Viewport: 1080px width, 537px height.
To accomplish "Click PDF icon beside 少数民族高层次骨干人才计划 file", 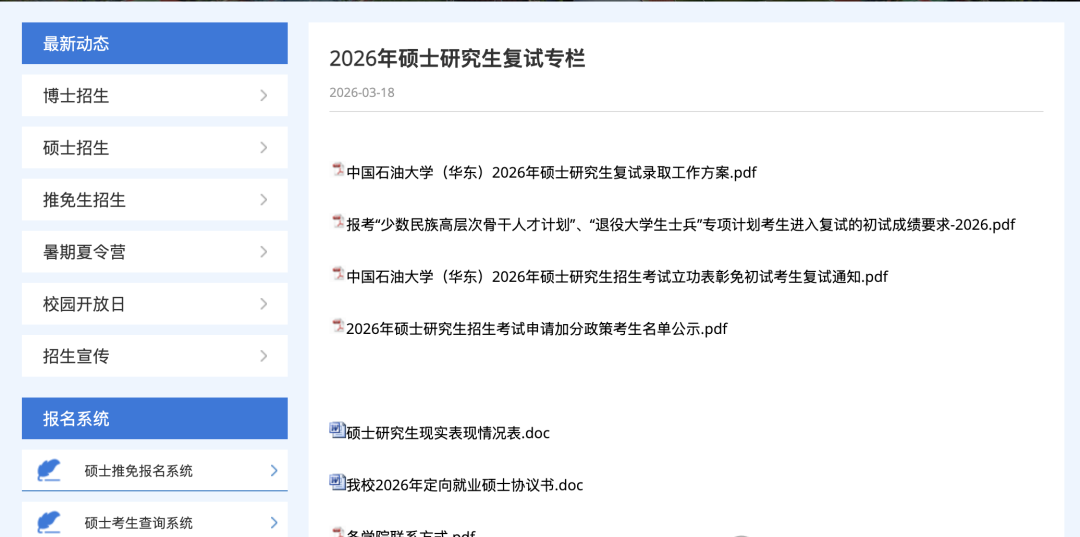I will pyautogui.click(x=338, y=222).
